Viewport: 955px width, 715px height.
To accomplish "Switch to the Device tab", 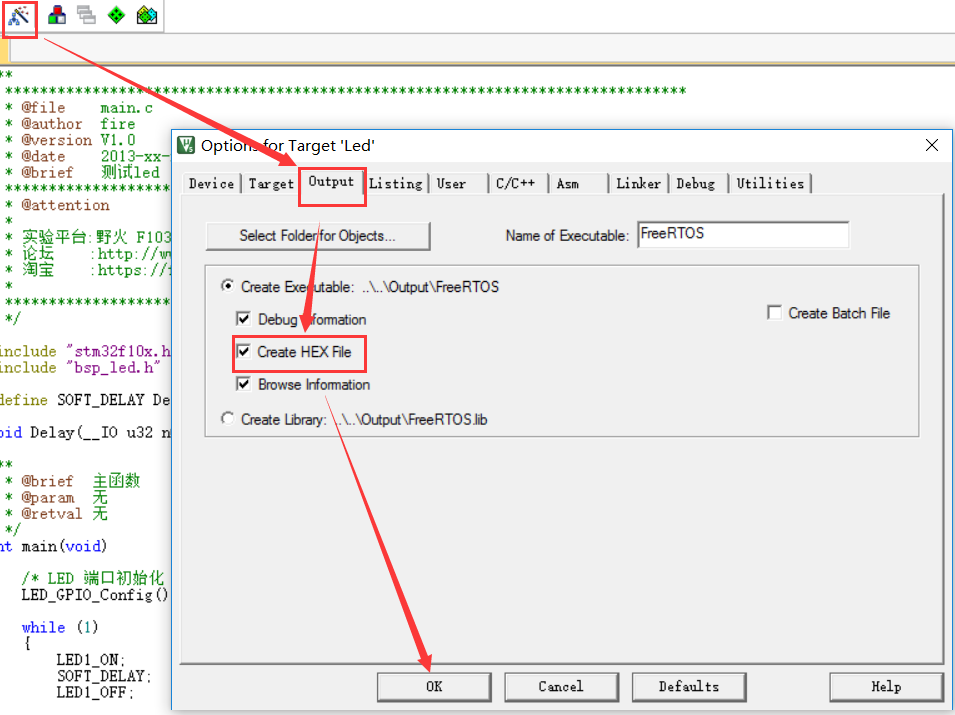I will tap(211, 184).
